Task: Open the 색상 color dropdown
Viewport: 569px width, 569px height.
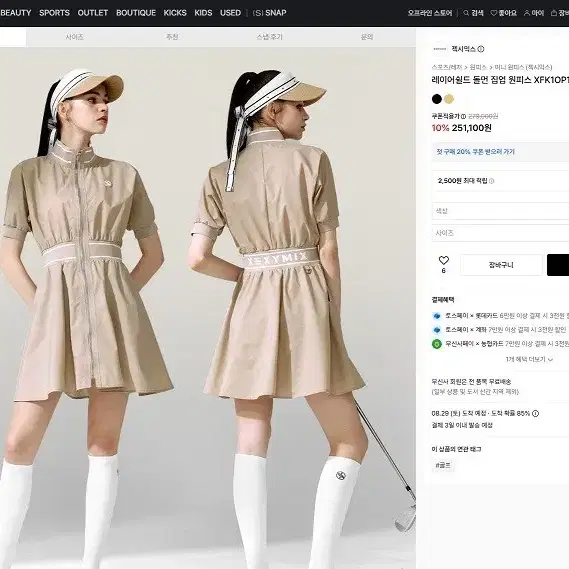Action: tap(500, 211)
